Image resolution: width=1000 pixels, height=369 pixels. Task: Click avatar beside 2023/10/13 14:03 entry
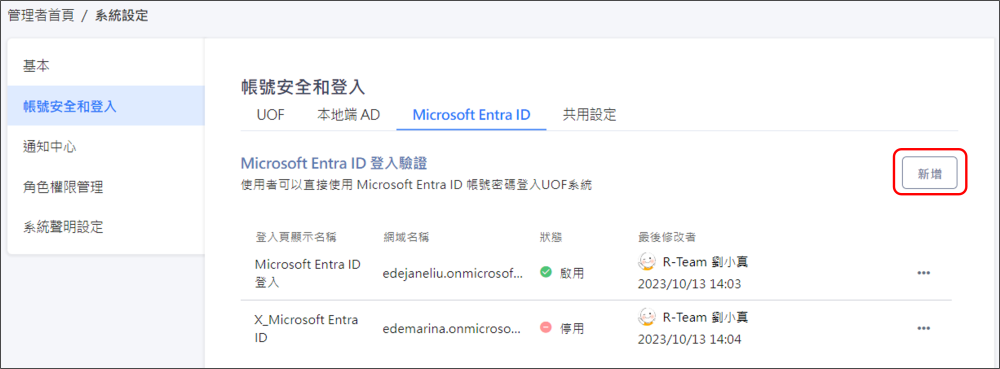647,262
